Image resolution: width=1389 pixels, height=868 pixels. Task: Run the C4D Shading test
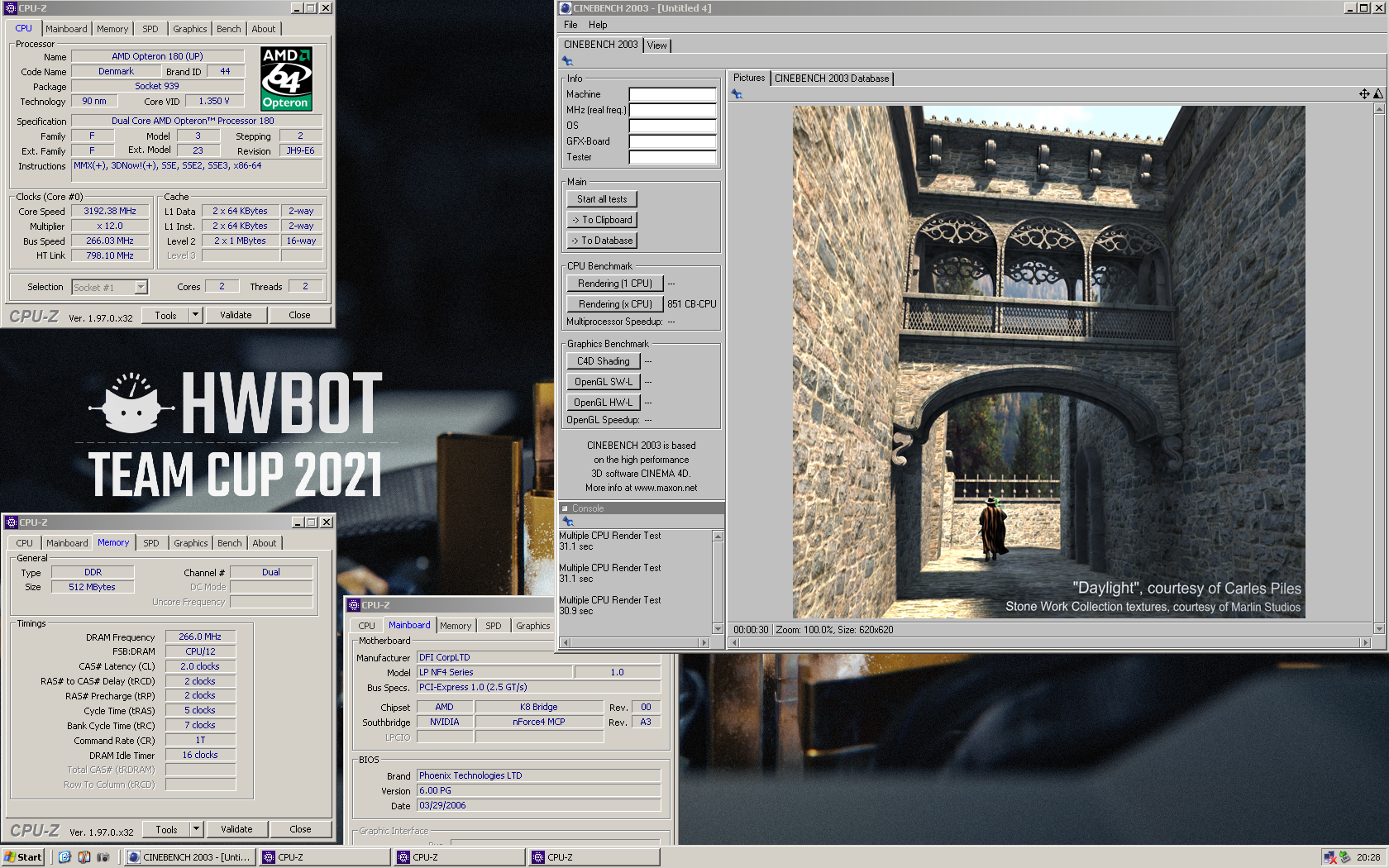pyautogui.click(x=604, y=361)
